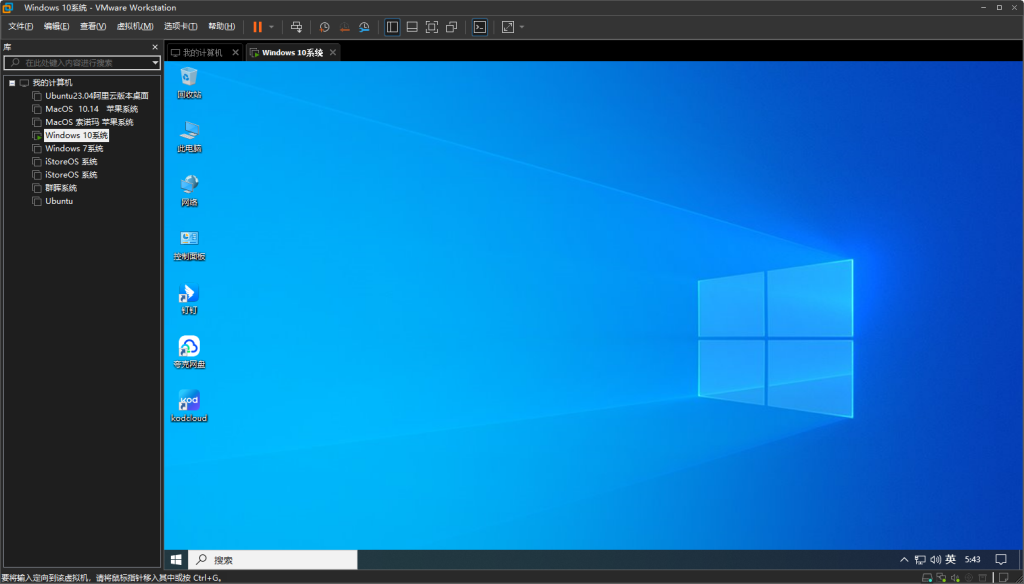1024x584 pixels.
Task: Open the snapshot manager
Action: coord(365,27)
